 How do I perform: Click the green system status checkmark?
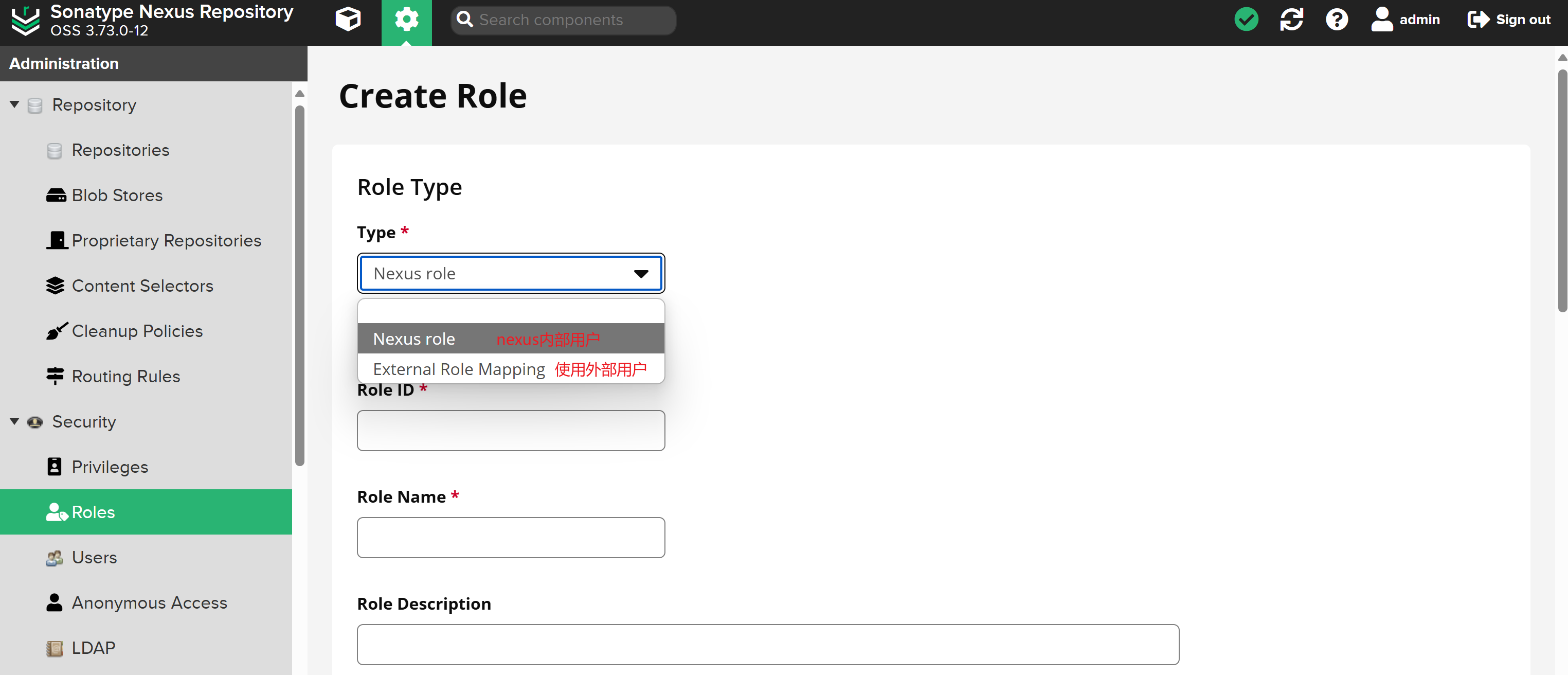[x=1246, y=20]
